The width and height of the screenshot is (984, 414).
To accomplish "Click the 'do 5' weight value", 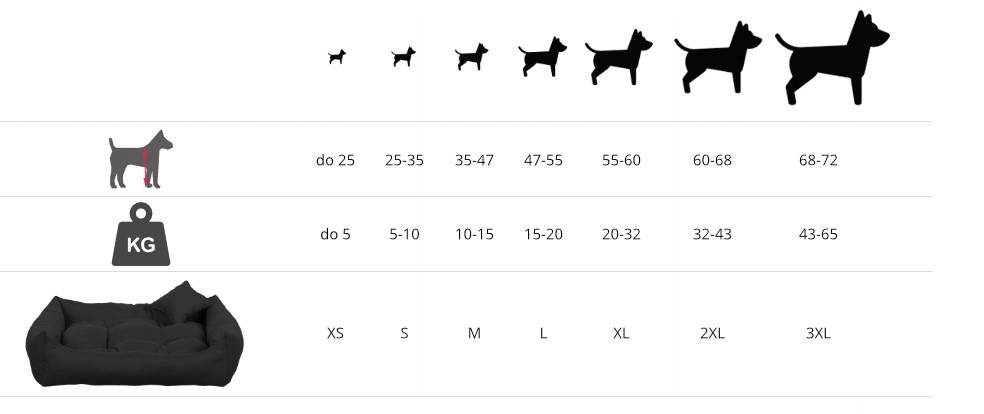I will pyautogui.click(x=336, y=235).
